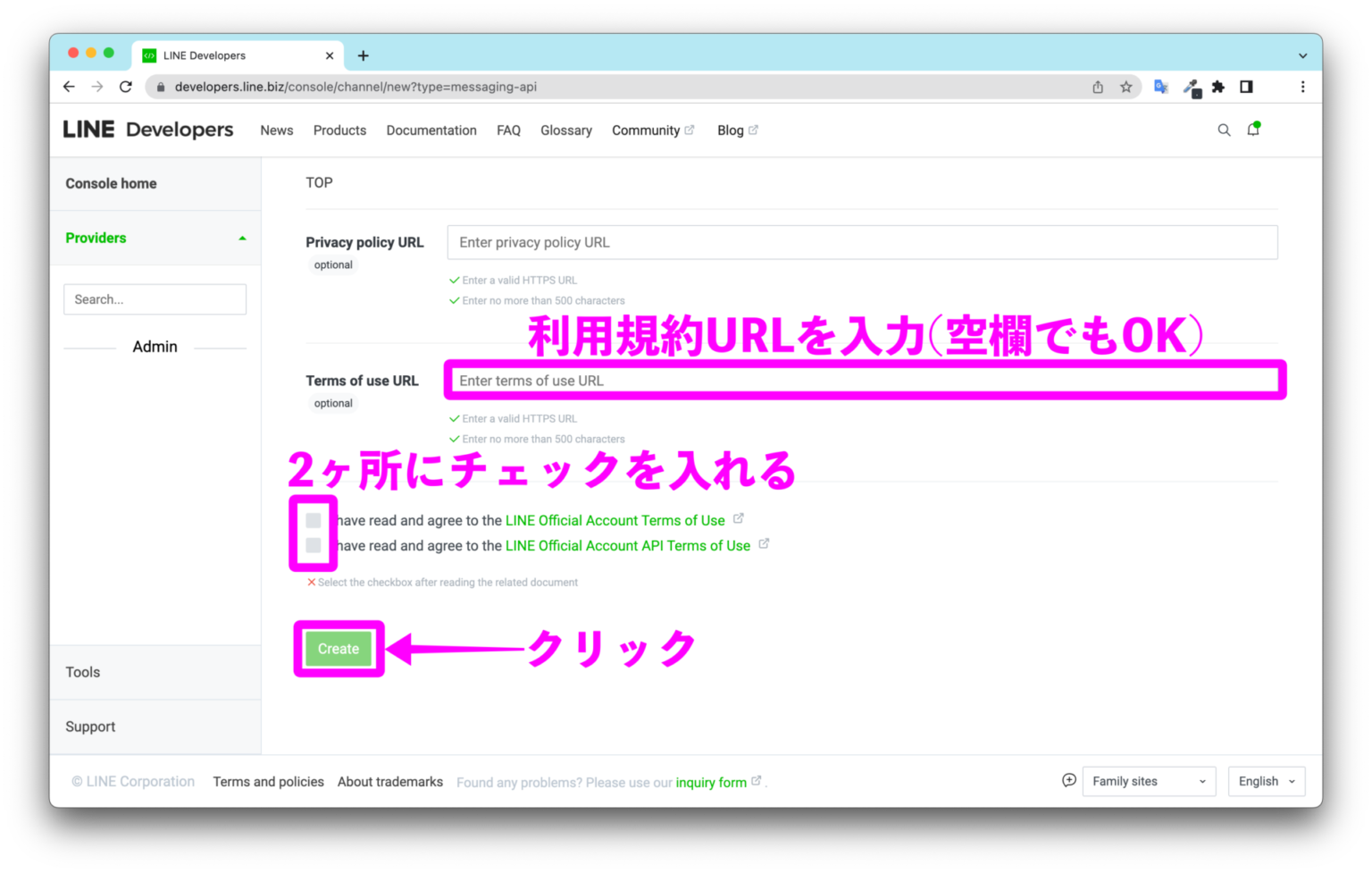
Task: Click the LINE Developers logo
Action: 148,129
